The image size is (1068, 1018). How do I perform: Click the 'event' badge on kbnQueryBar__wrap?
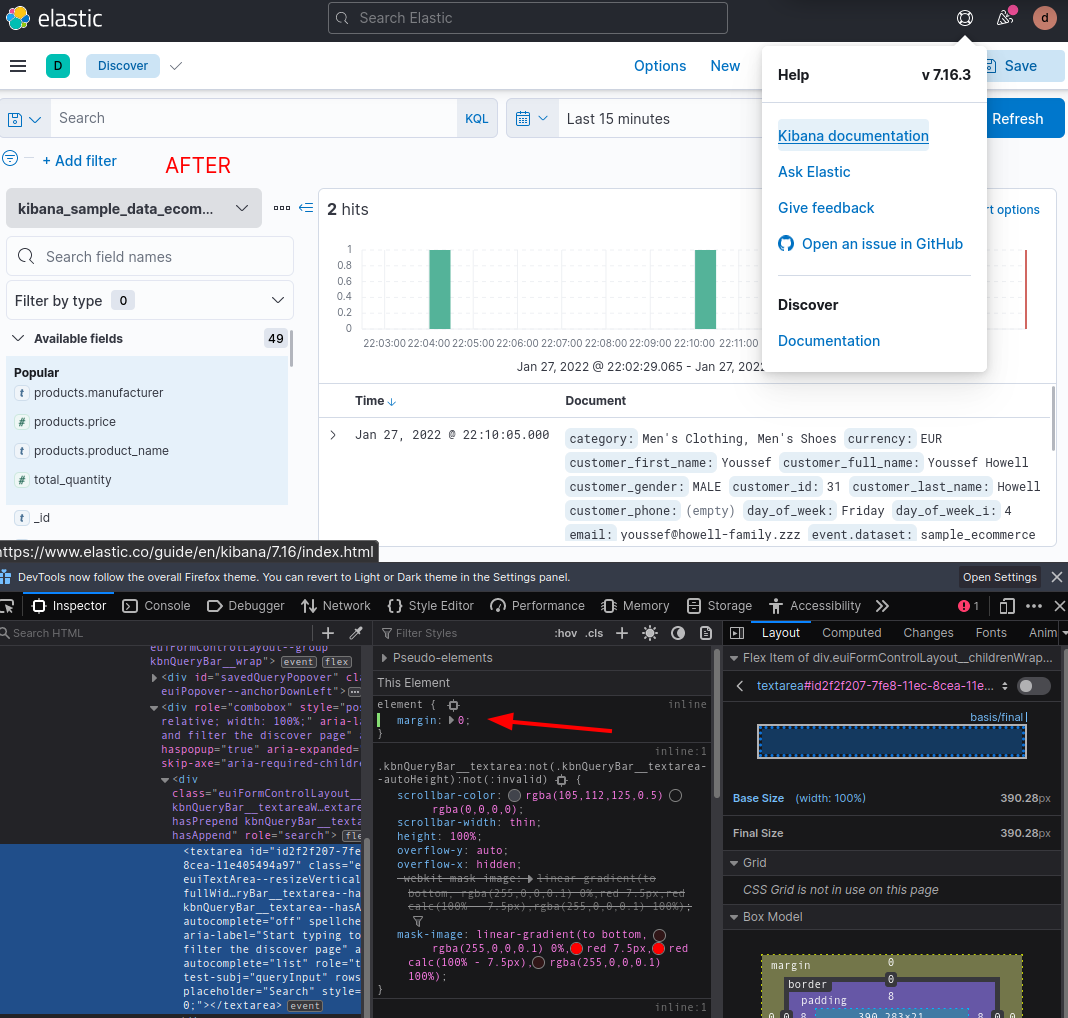(x=299, y=661)
